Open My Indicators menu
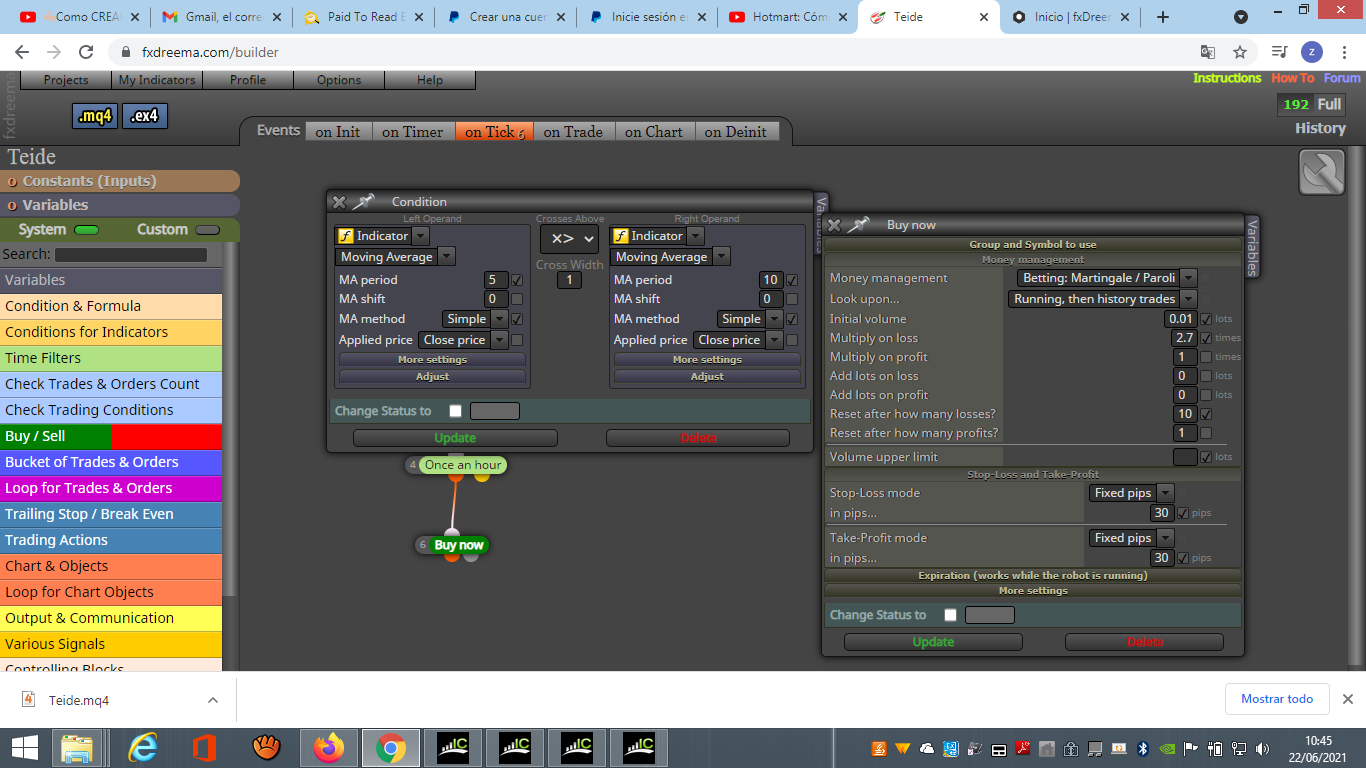Viewport: 1366px width, 768px height. coord(157,80)
